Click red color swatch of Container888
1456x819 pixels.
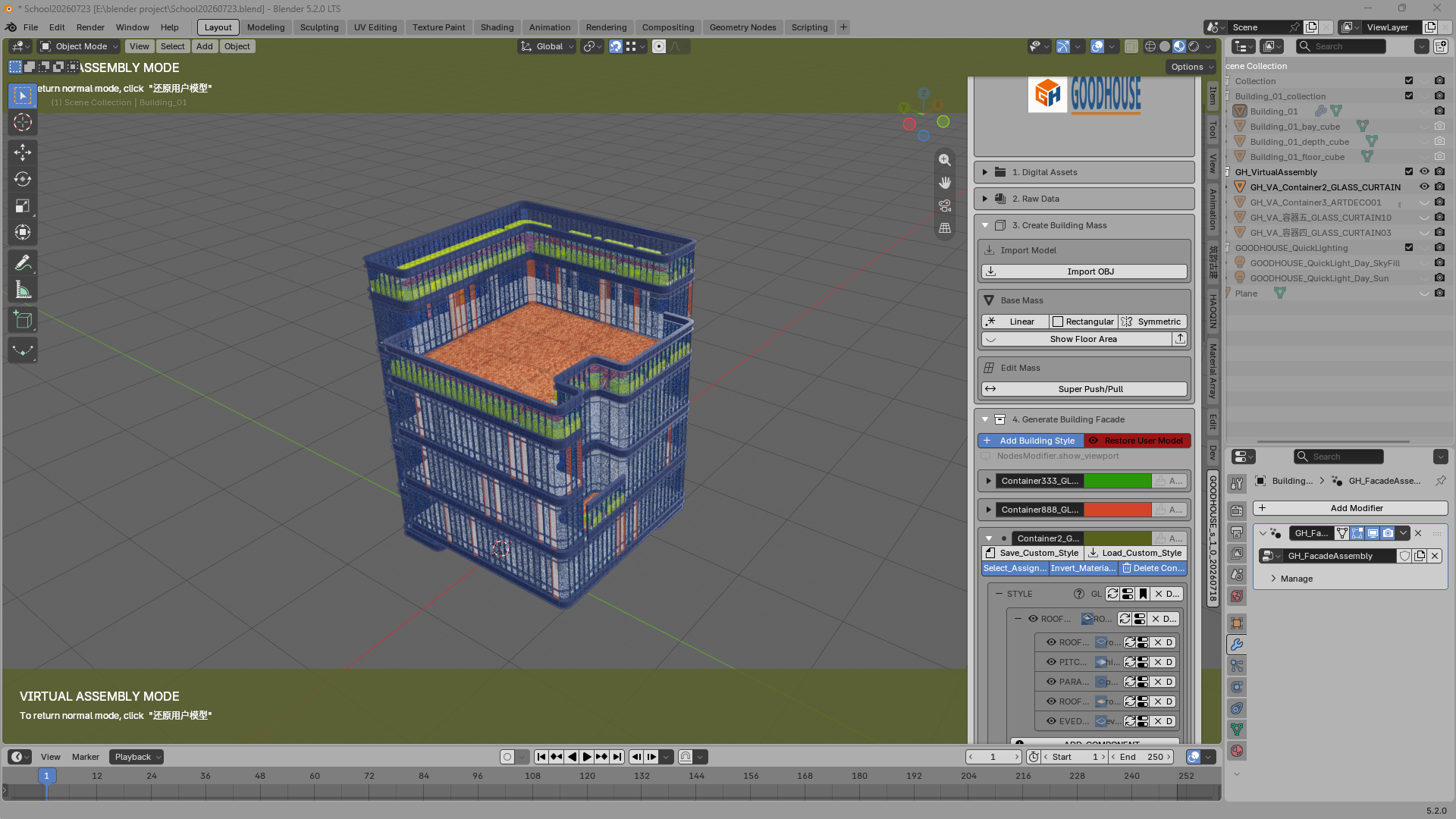pos(1118,510)
